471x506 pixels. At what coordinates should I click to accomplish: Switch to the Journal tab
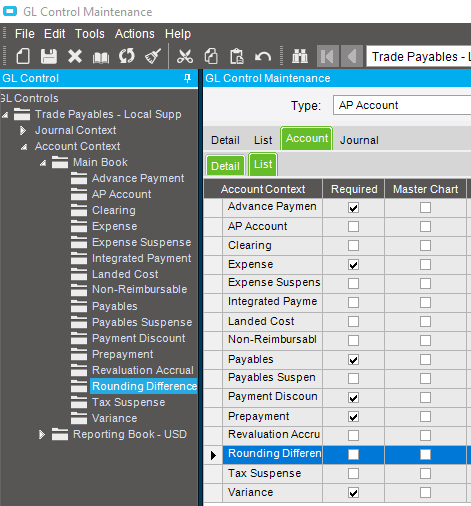point(359,140)
